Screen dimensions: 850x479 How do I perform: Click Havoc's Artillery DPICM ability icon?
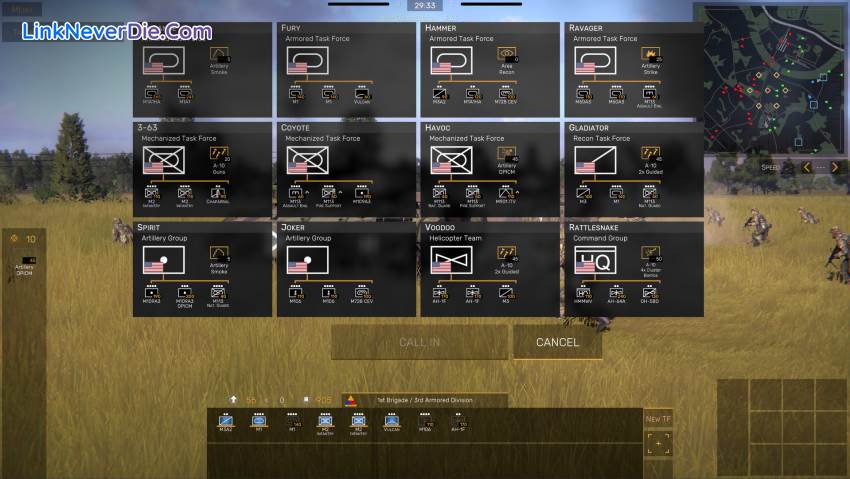(507, 154)
